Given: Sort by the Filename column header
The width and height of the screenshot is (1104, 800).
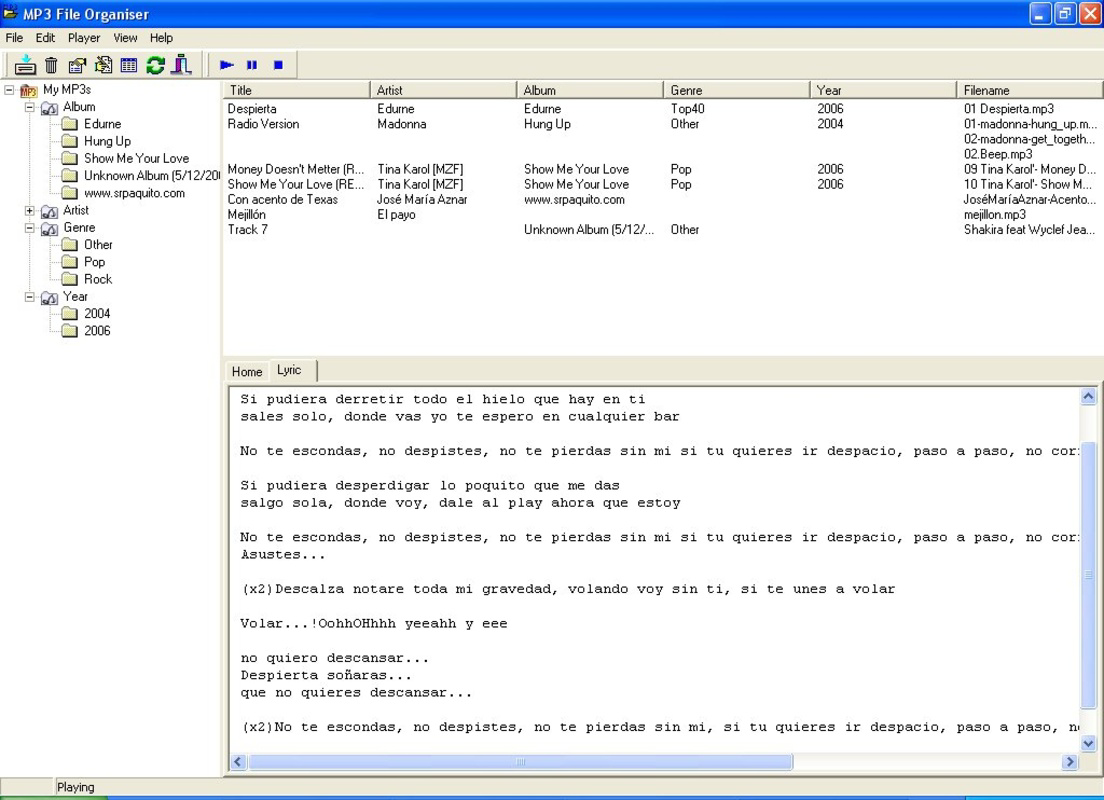Looking at the screenshot, I should [x=1029, y=90].
